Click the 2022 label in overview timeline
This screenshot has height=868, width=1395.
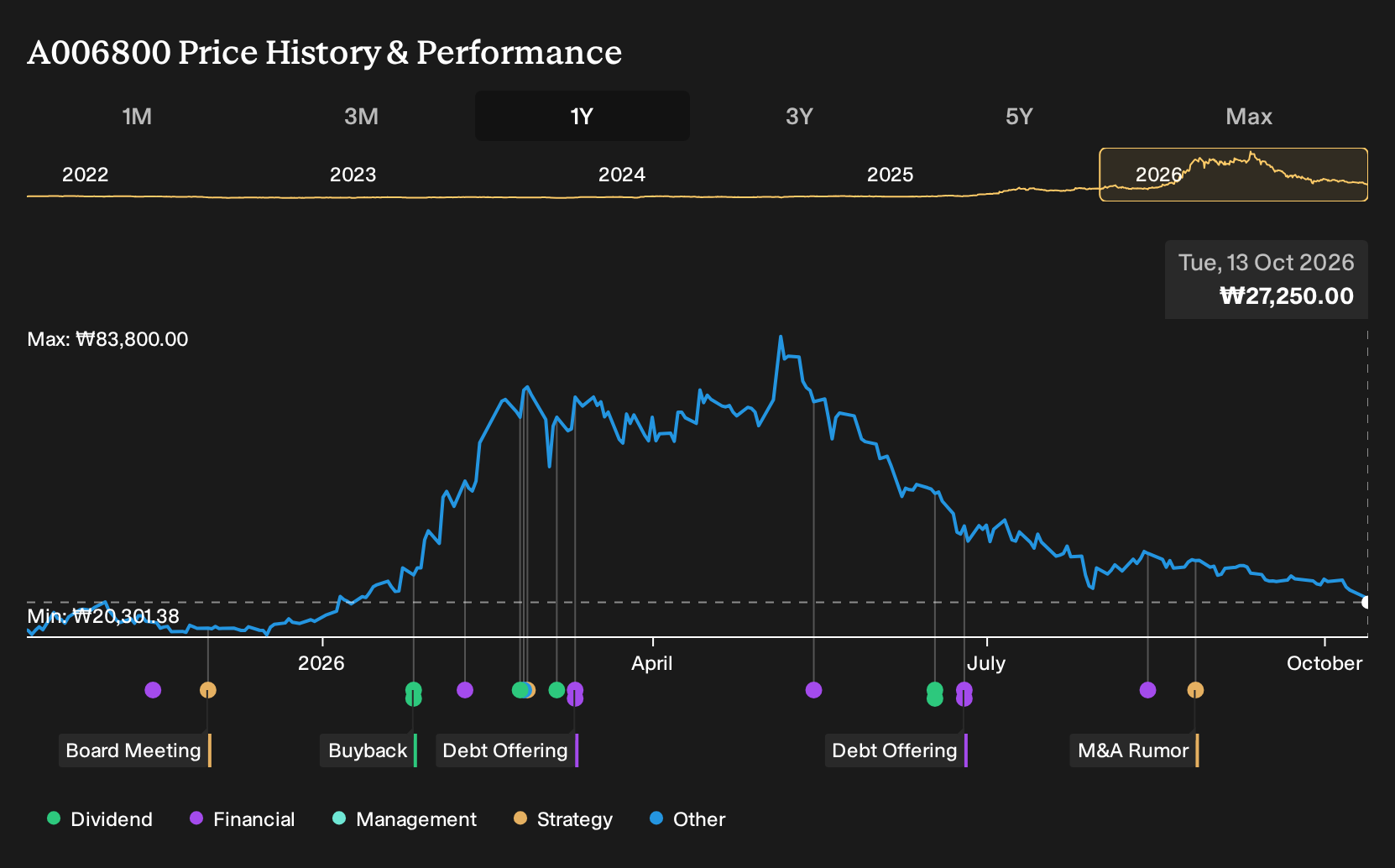[85, 175]
